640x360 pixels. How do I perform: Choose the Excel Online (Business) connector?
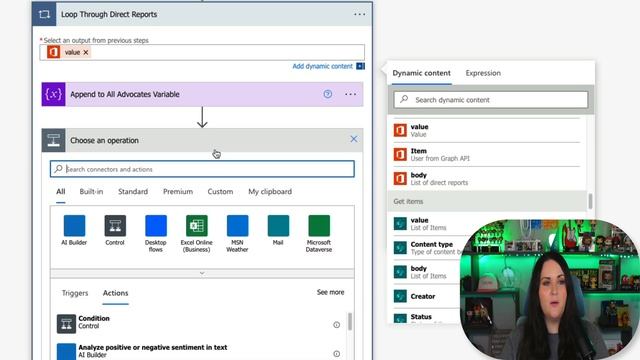tap(196, 233)
